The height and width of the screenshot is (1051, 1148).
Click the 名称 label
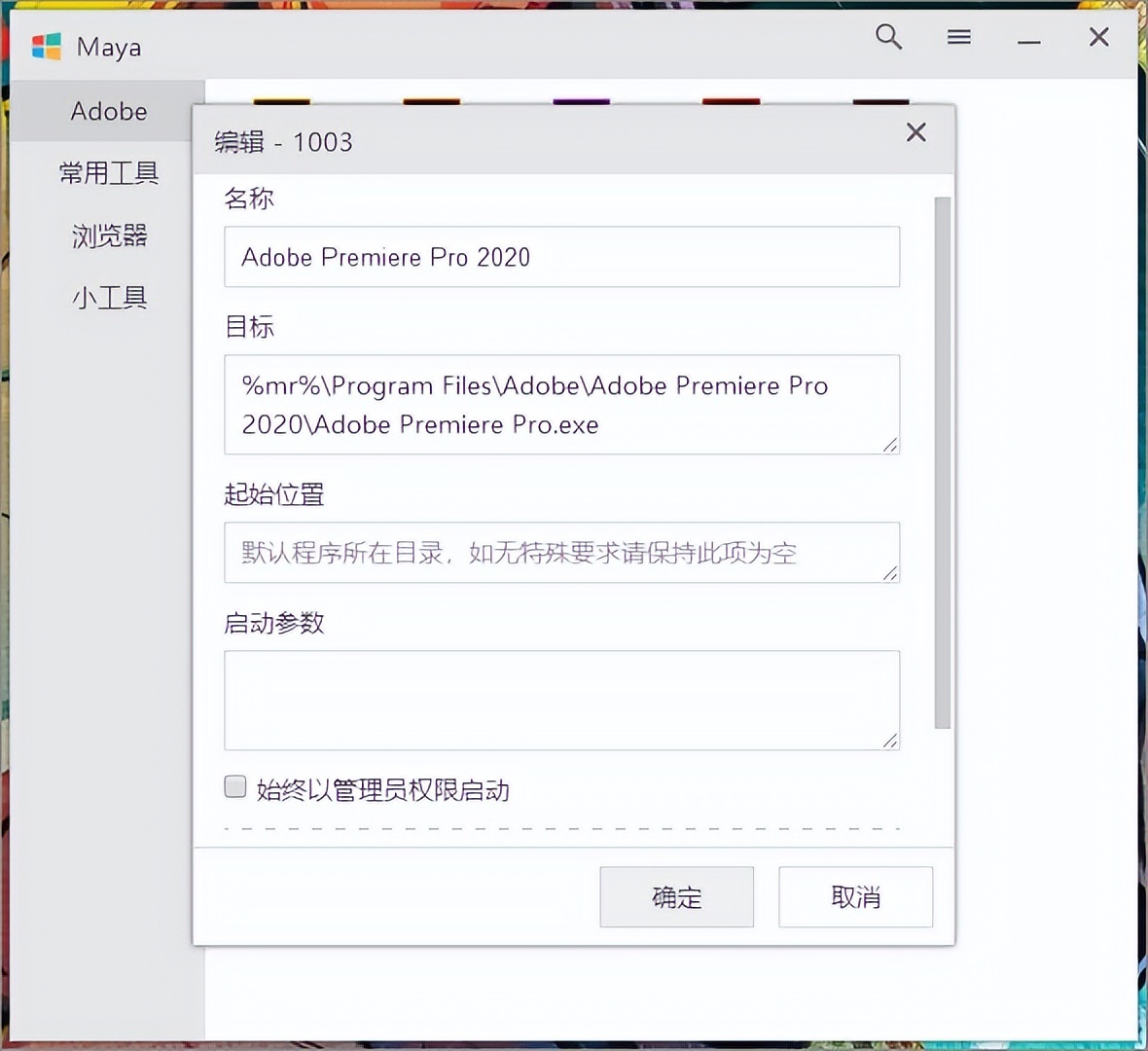pos(249,199)
